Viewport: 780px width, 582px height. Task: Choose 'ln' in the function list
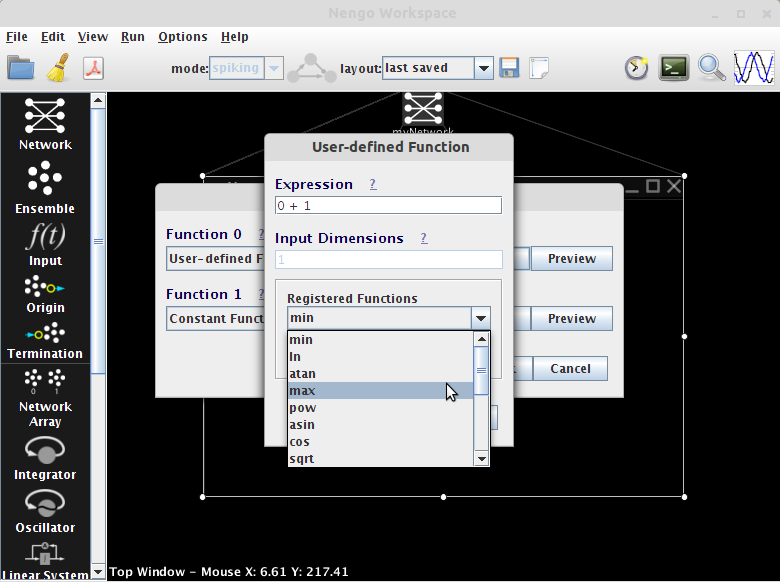[x=381, y=357]
